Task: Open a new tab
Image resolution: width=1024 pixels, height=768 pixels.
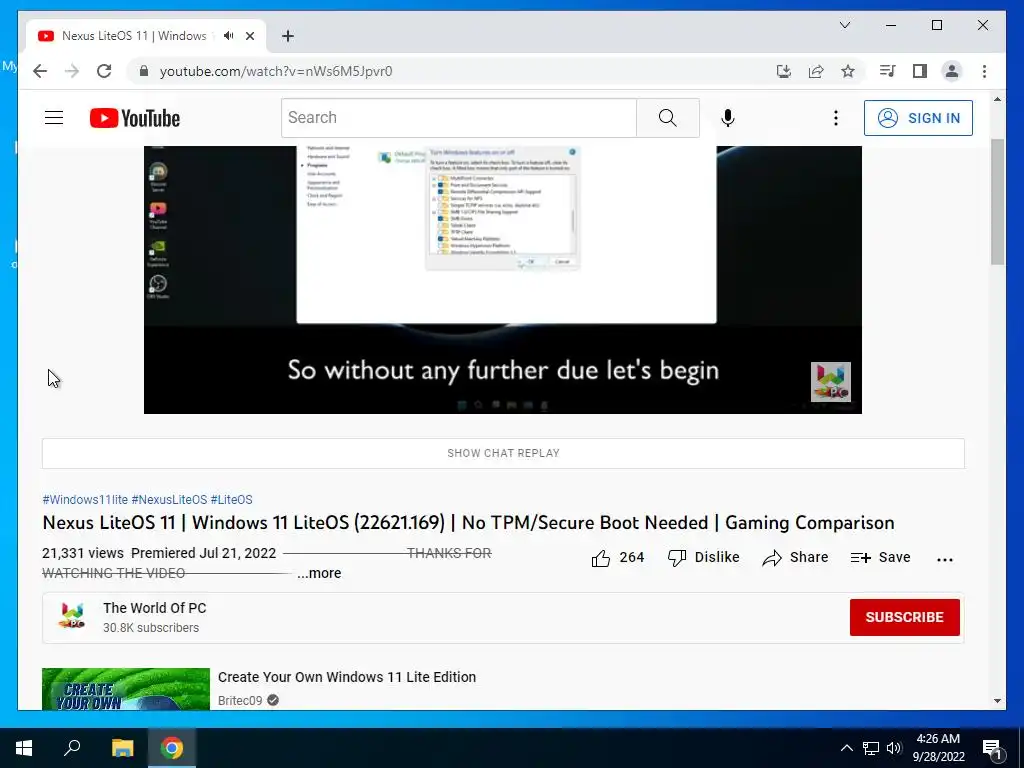Action: tap(288, 36)
